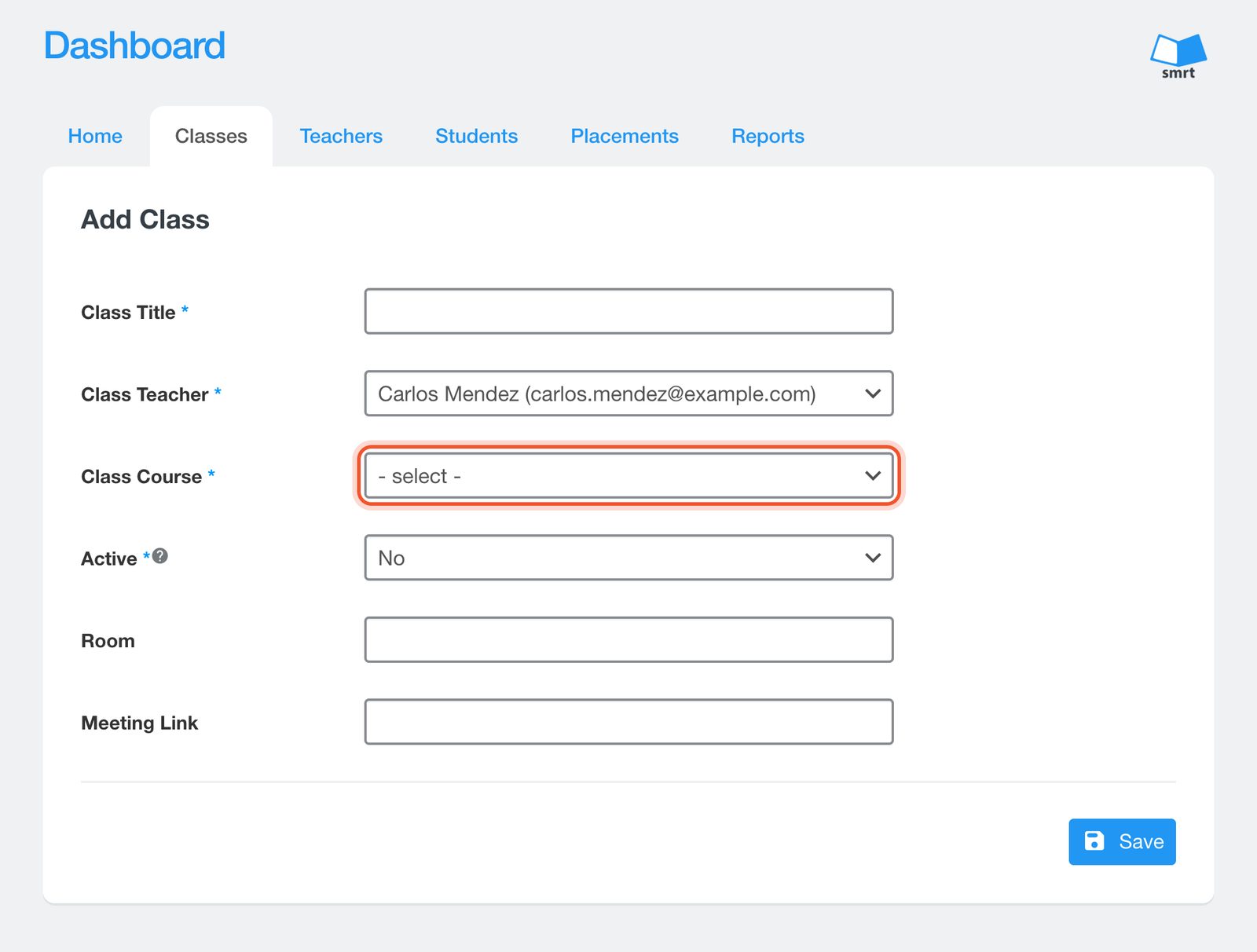Click the Add Class heading
This screenshot has height=952, width=1257.
[145, 219]
